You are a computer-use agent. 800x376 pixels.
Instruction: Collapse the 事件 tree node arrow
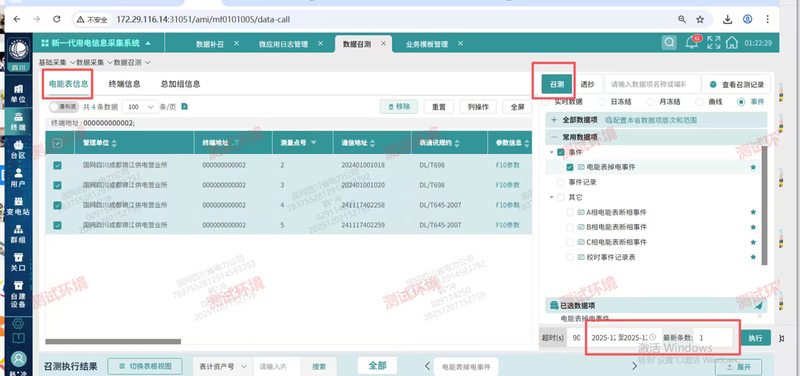(x=552, y=153)
